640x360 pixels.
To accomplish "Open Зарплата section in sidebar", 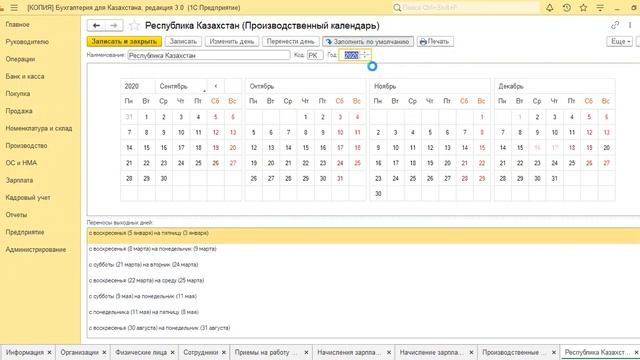I will [x=19, y=180].
